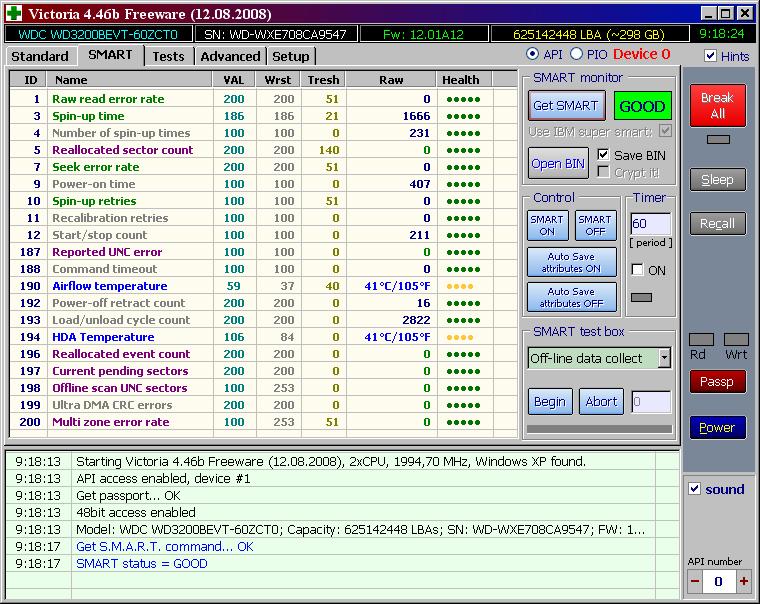Toggle the Save BIN checkbox
This screenshot has width=760, height=604.
click(603, 155)
